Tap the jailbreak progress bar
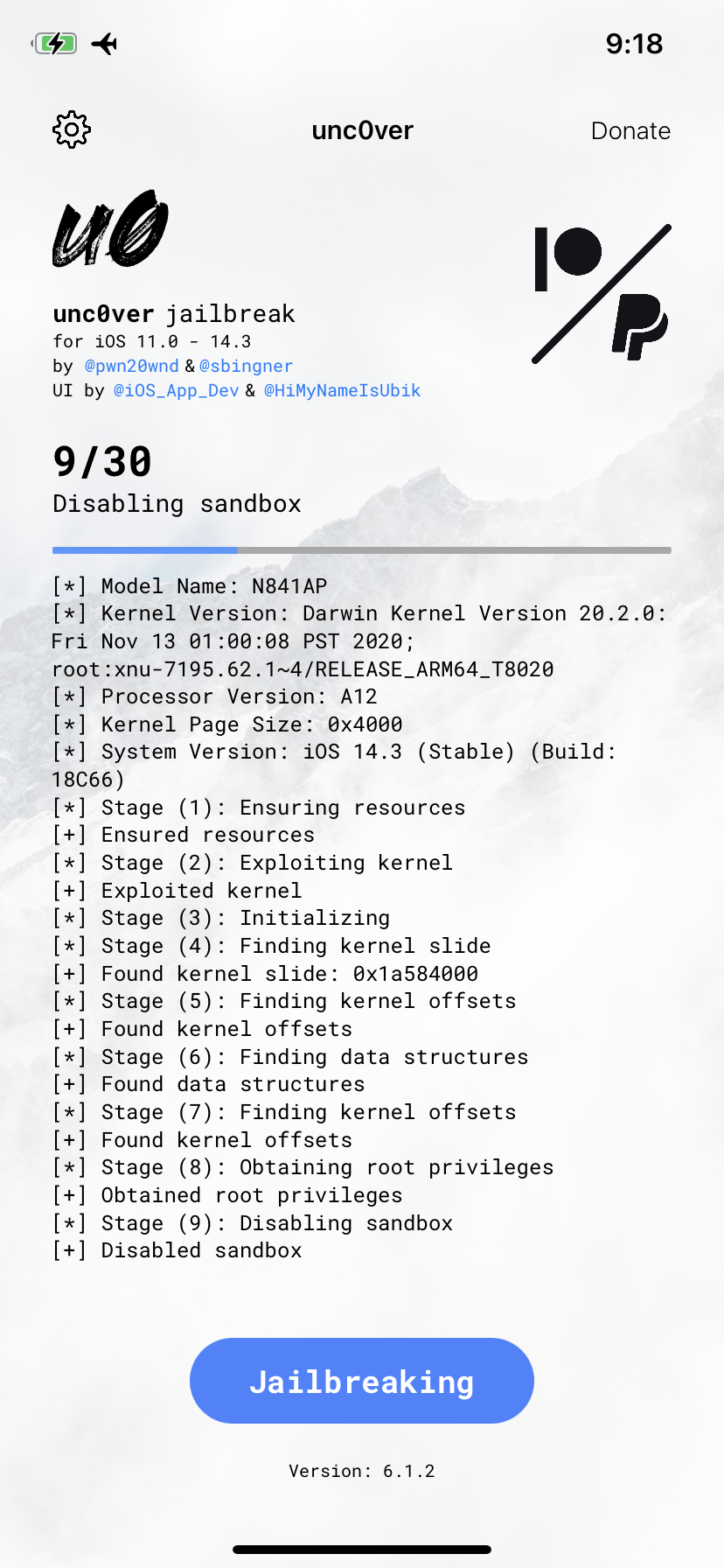Viewport: 724px width, 1568px height. point(362,550)
